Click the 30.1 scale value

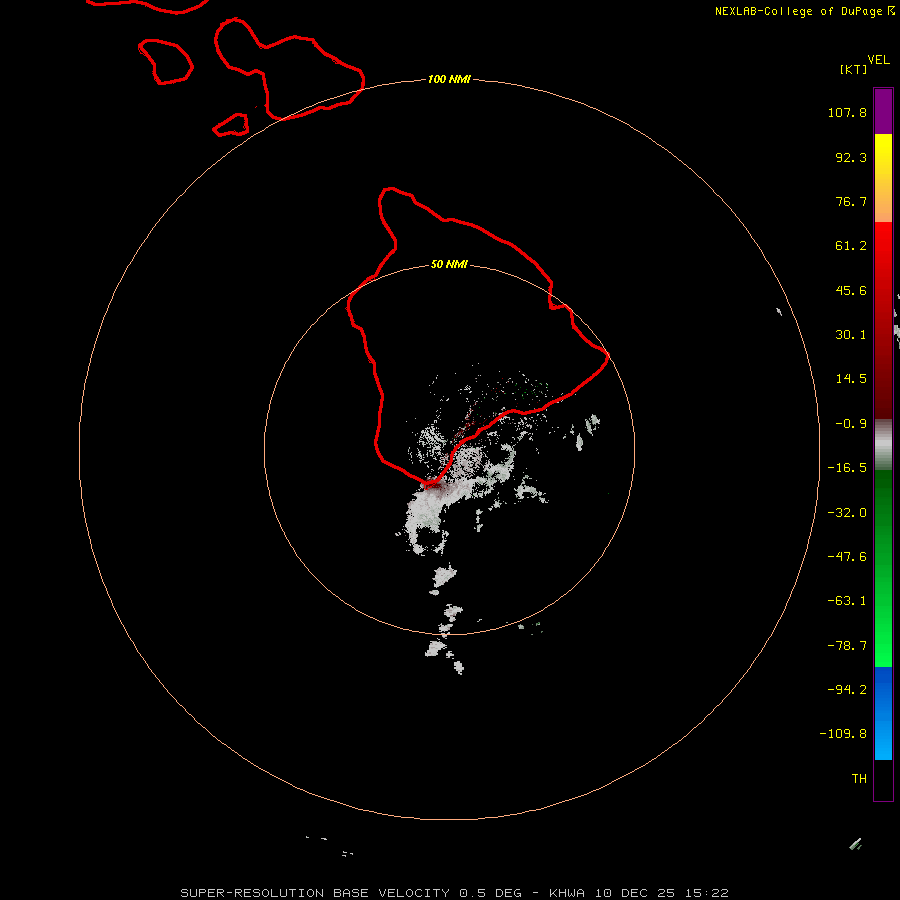point(851,335)
